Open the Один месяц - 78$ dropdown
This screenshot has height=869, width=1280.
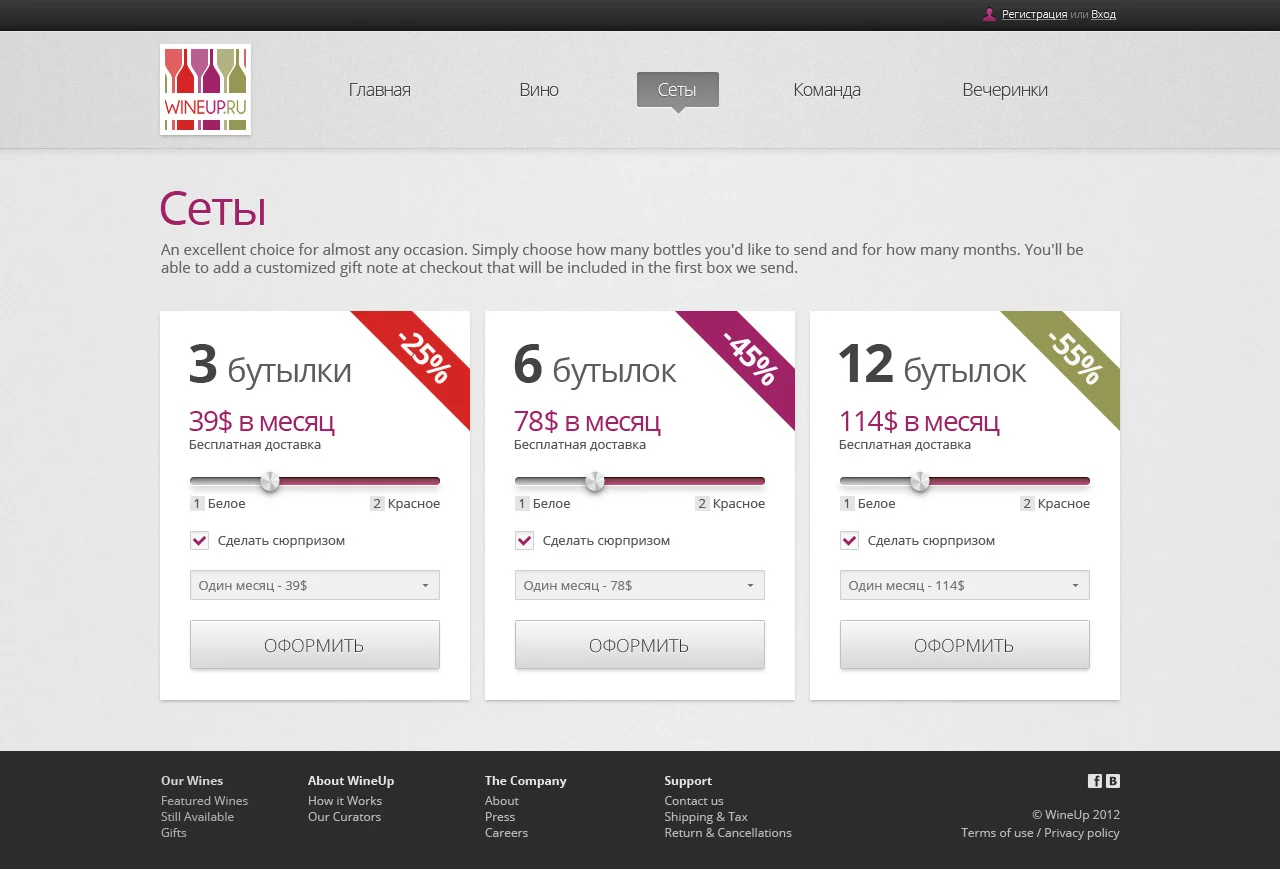point(640,585)
